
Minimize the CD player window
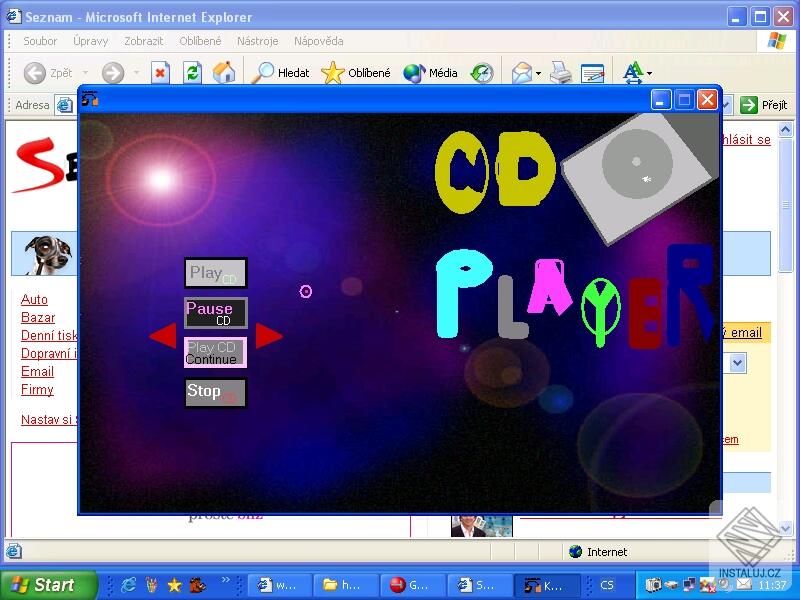point(660,100)
